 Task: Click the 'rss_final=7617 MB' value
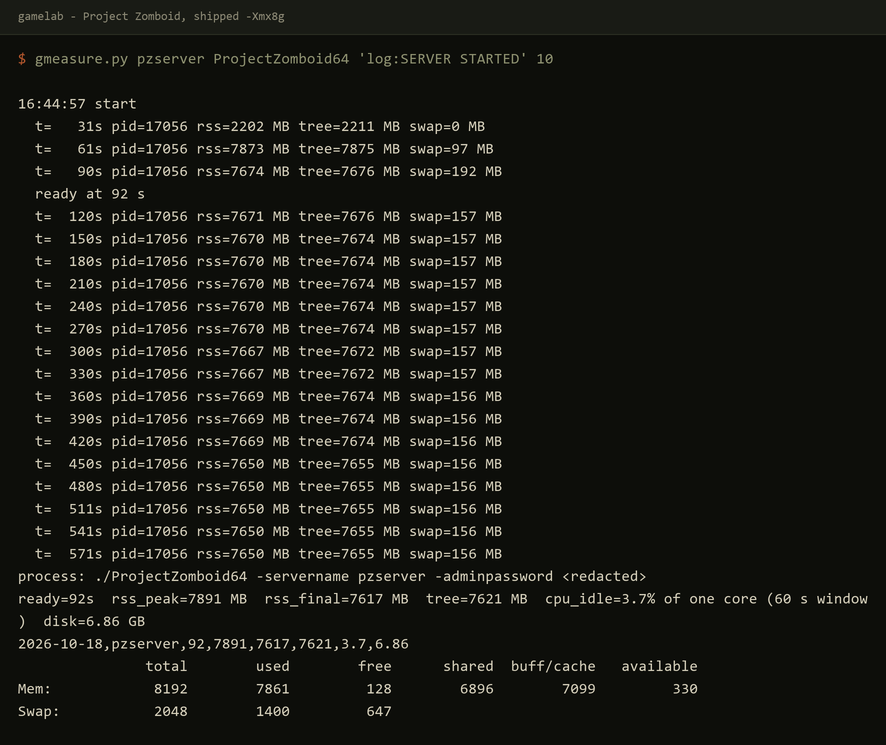point(336,599)
